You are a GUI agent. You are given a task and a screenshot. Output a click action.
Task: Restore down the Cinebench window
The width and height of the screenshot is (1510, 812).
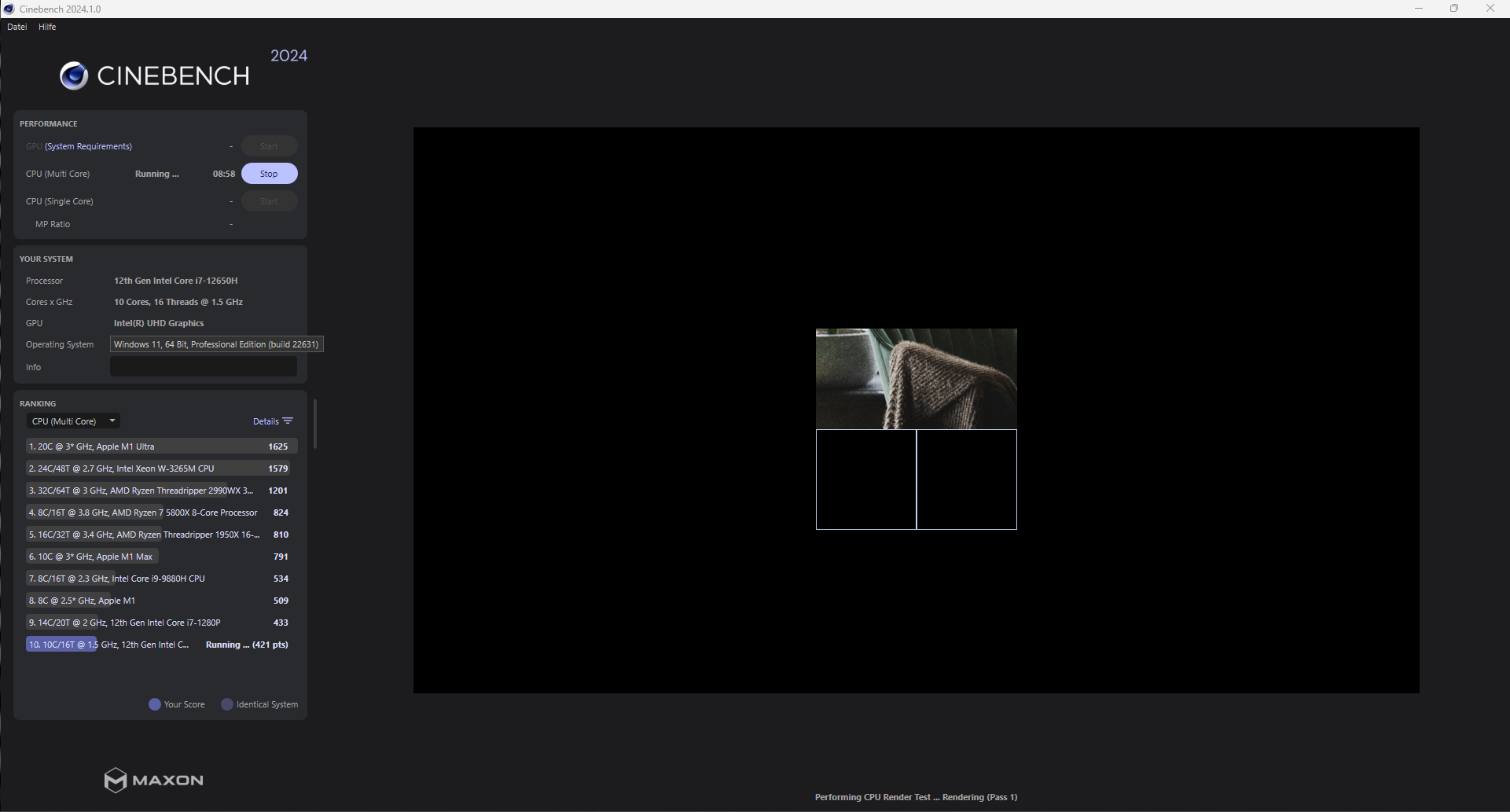[x=1454, y=9]
